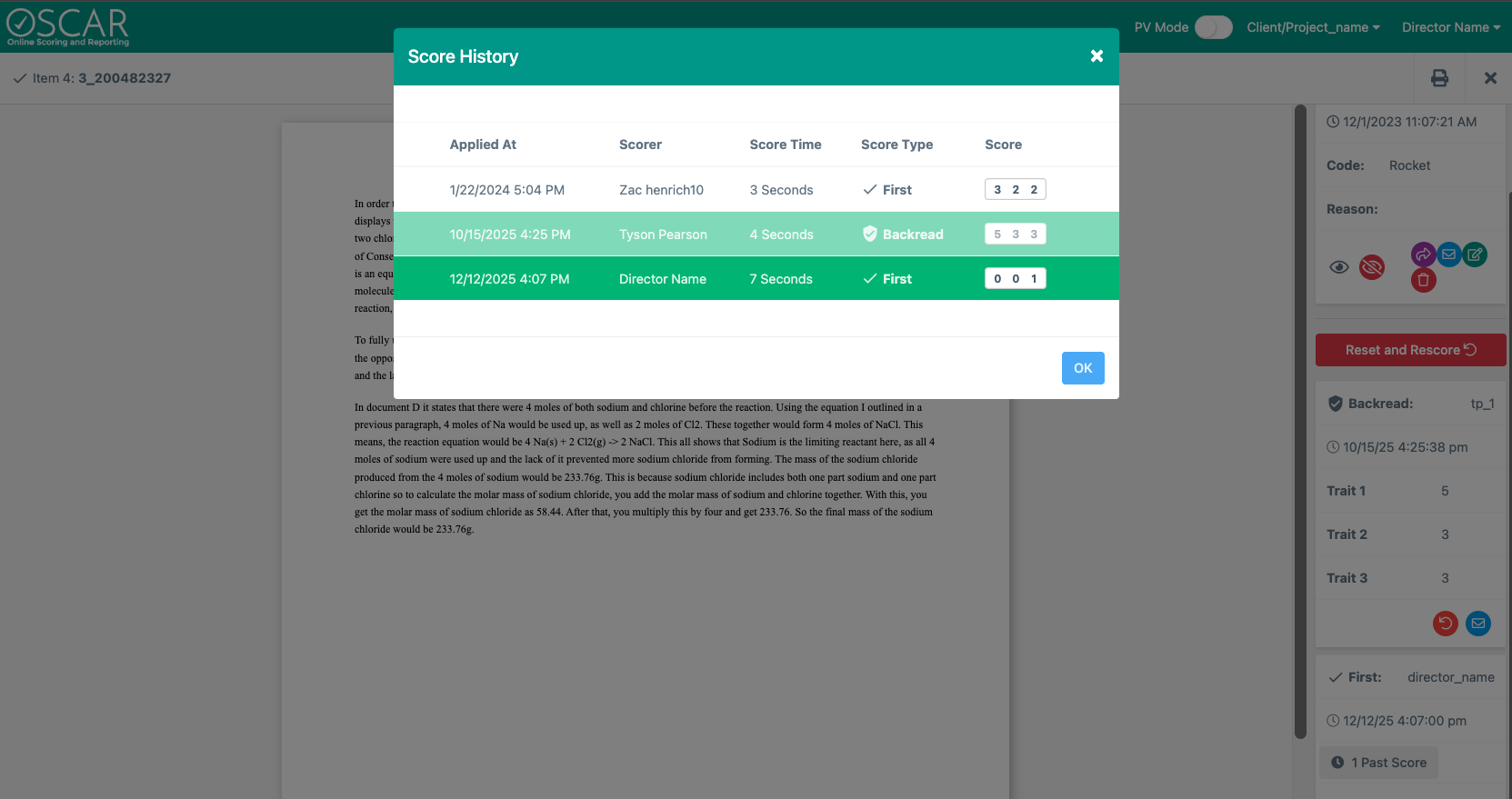Screen dimensions: 1512x799
Task: Click the blue envelope icon beside share
Action: pyautogui.click(x=1449, y=255)
